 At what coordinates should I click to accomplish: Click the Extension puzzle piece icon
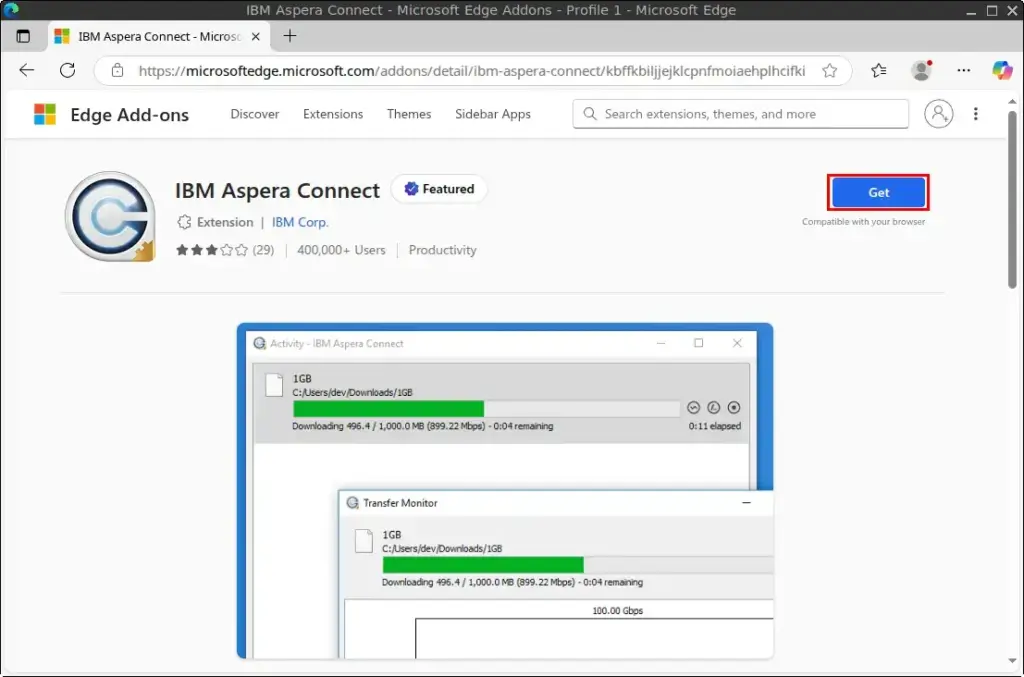[x=184, y=223]
